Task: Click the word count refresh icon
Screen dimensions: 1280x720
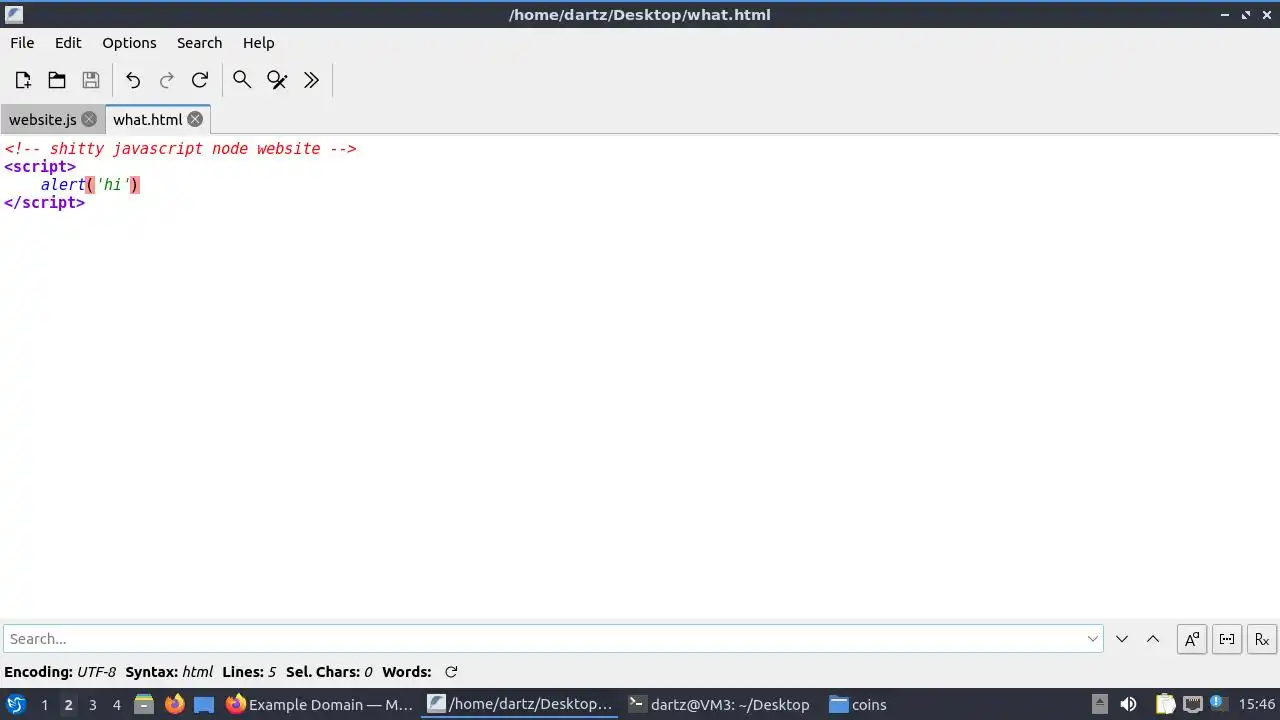Action: click(x=451, y=672)
